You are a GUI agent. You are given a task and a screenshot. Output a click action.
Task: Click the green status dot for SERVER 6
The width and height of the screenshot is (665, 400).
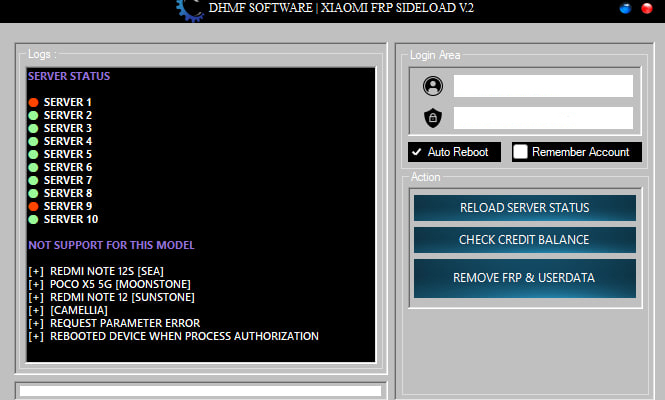point(34,168)
